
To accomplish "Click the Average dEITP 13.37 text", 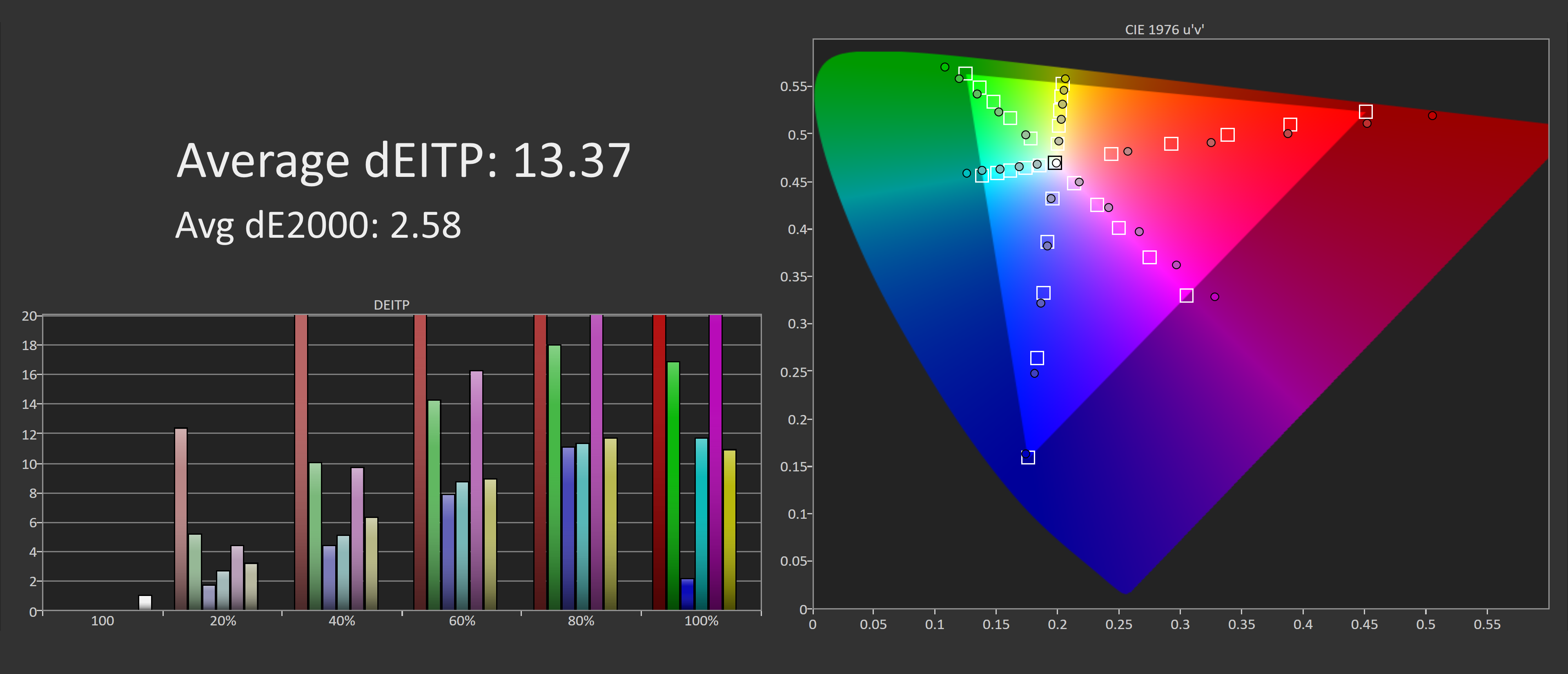I will (403, 161).
